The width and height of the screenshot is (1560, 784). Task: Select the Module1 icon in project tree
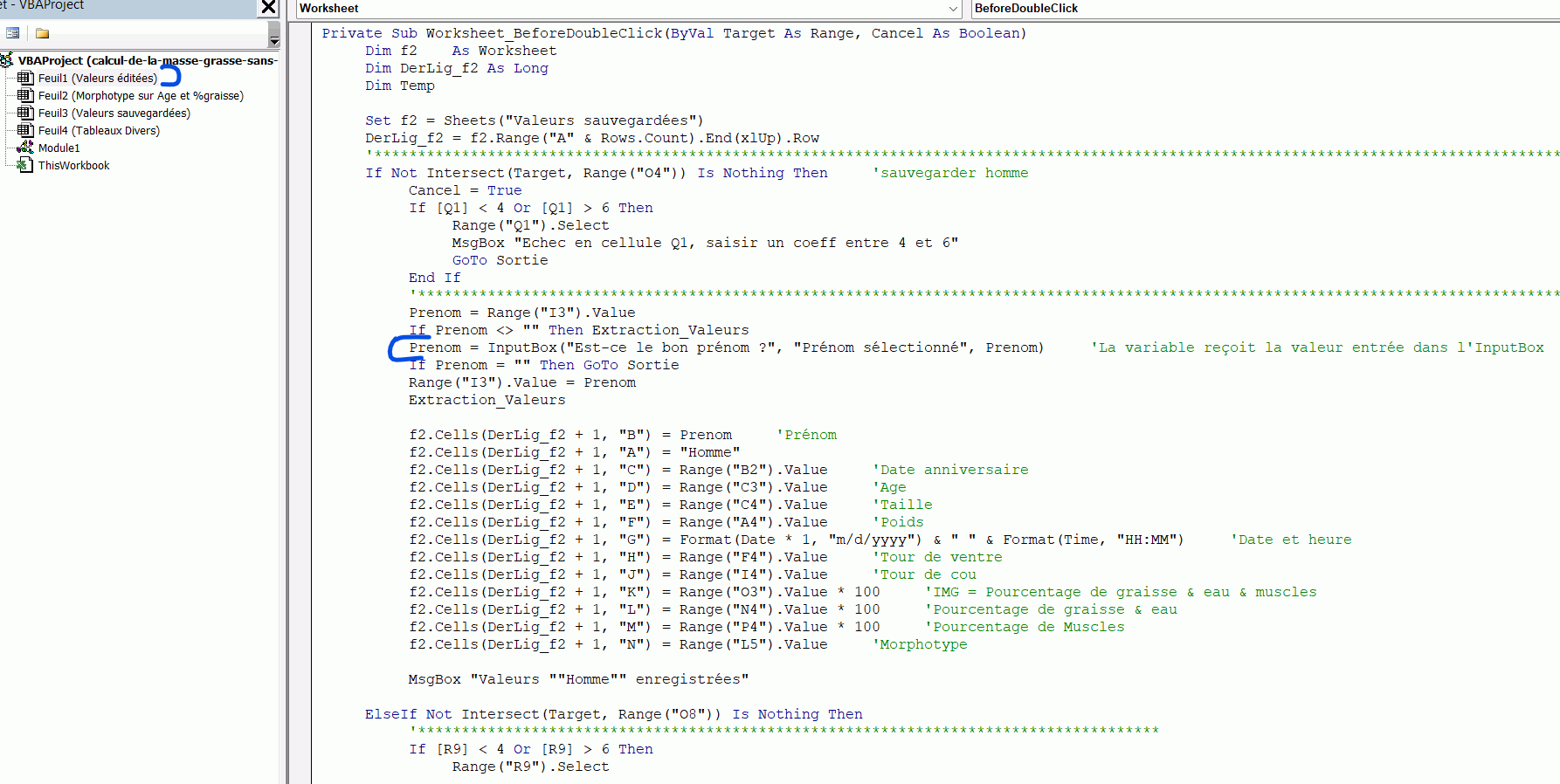(25, 148)
